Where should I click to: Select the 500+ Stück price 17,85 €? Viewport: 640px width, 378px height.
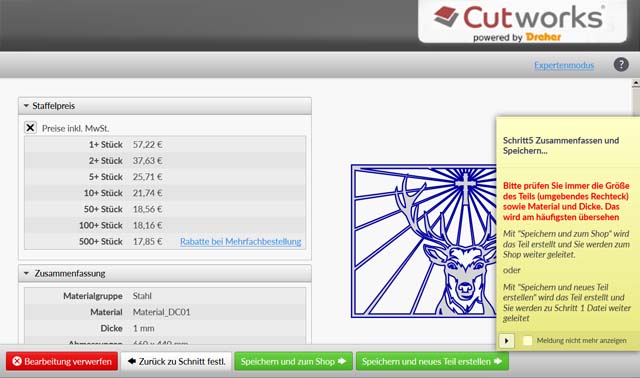[x=147, y=242]
